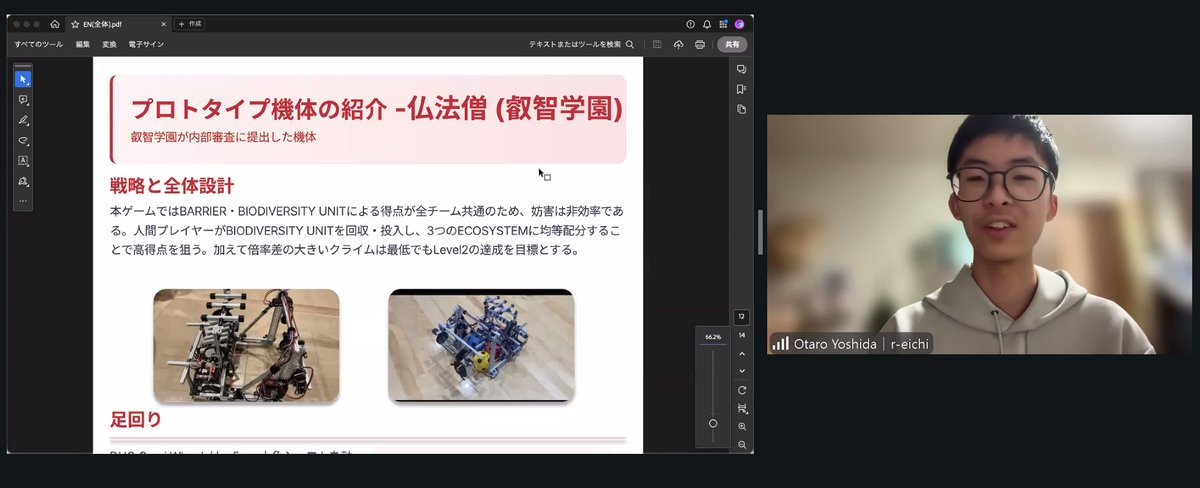The width and height of the screenshot is (1200, 488).
Task: Go to next page arrow
Action: (x=741, y=371)
